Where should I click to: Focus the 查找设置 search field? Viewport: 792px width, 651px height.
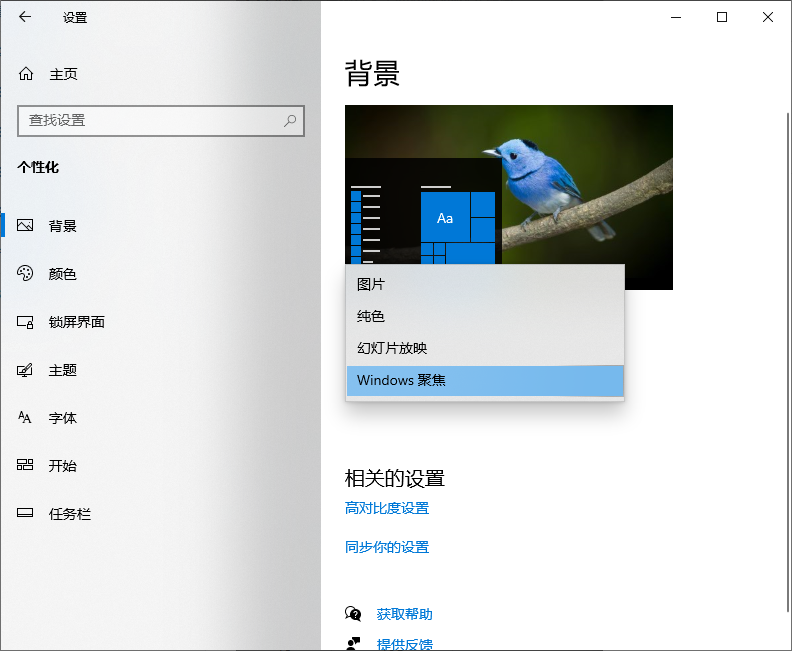161,121
